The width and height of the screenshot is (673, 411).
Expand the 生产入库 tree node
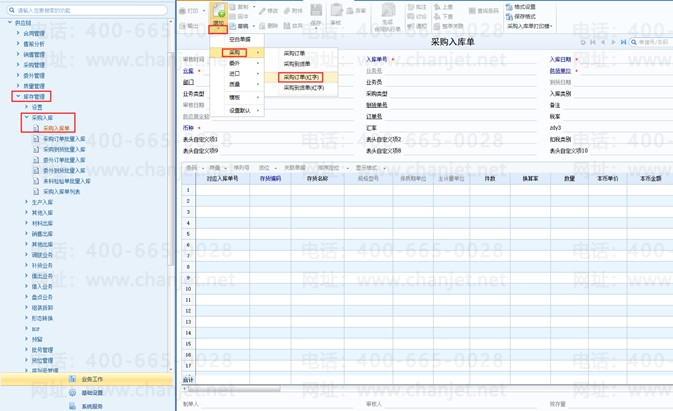click(26, 202)
